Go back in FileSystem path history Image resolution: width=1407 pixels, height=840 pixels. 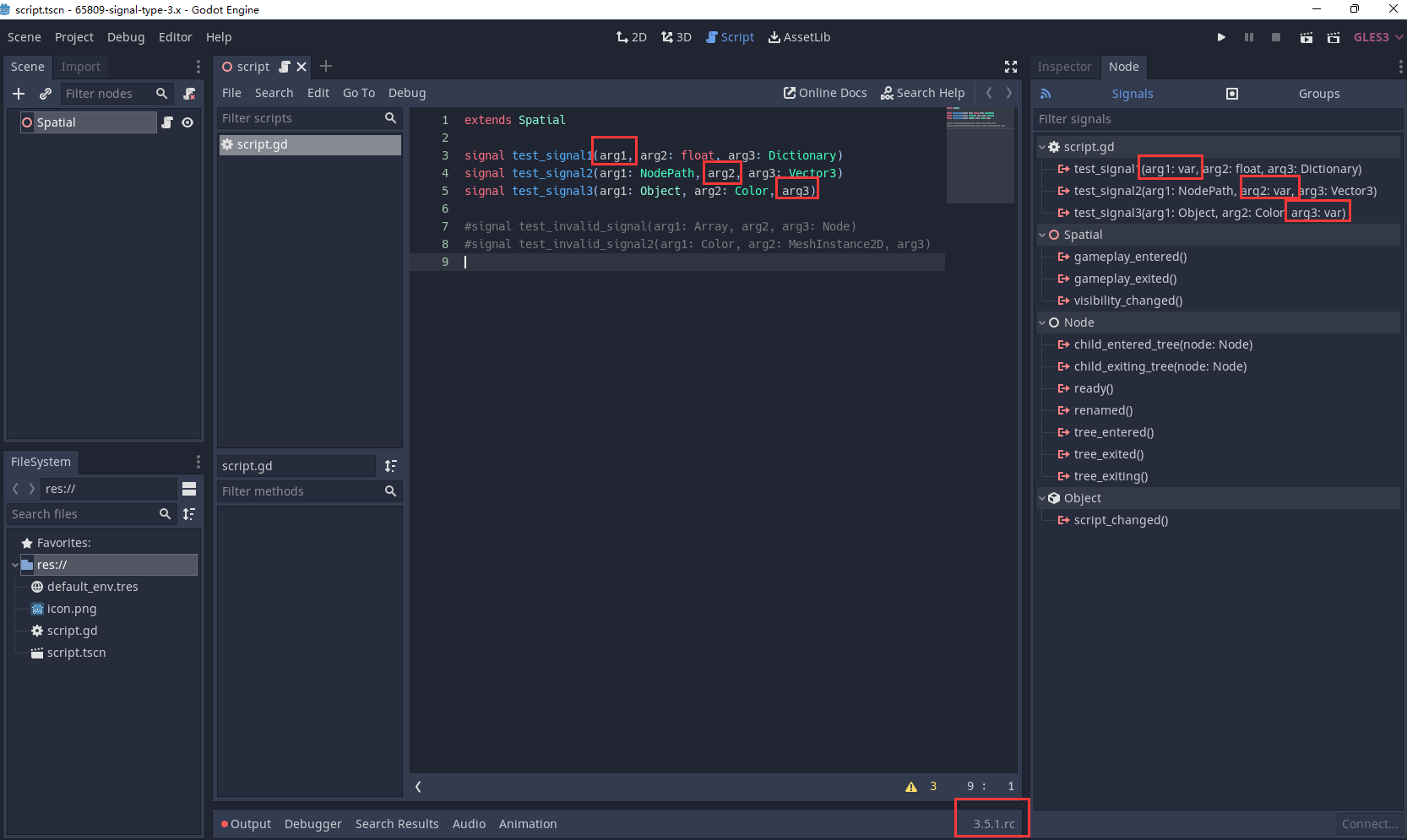point(15,489)
